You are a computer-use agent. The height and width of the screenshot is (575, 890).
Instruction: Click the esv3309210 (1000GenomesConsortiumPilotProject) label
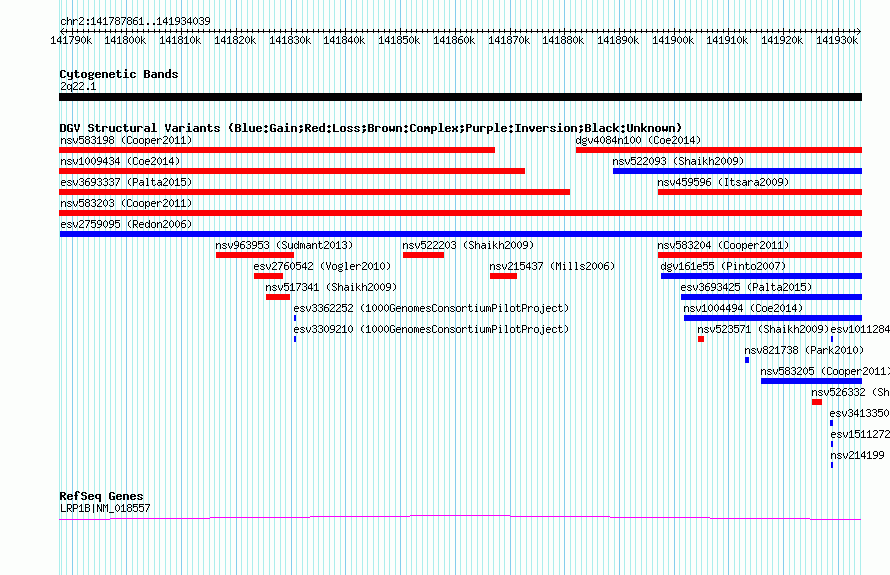click(431, 329)
